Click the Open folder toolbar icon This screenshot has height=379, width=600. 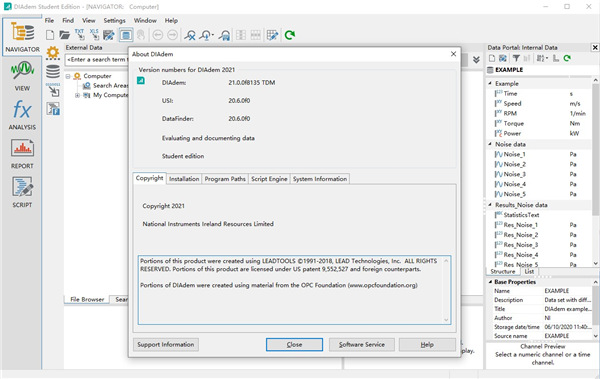click(64, 35)
